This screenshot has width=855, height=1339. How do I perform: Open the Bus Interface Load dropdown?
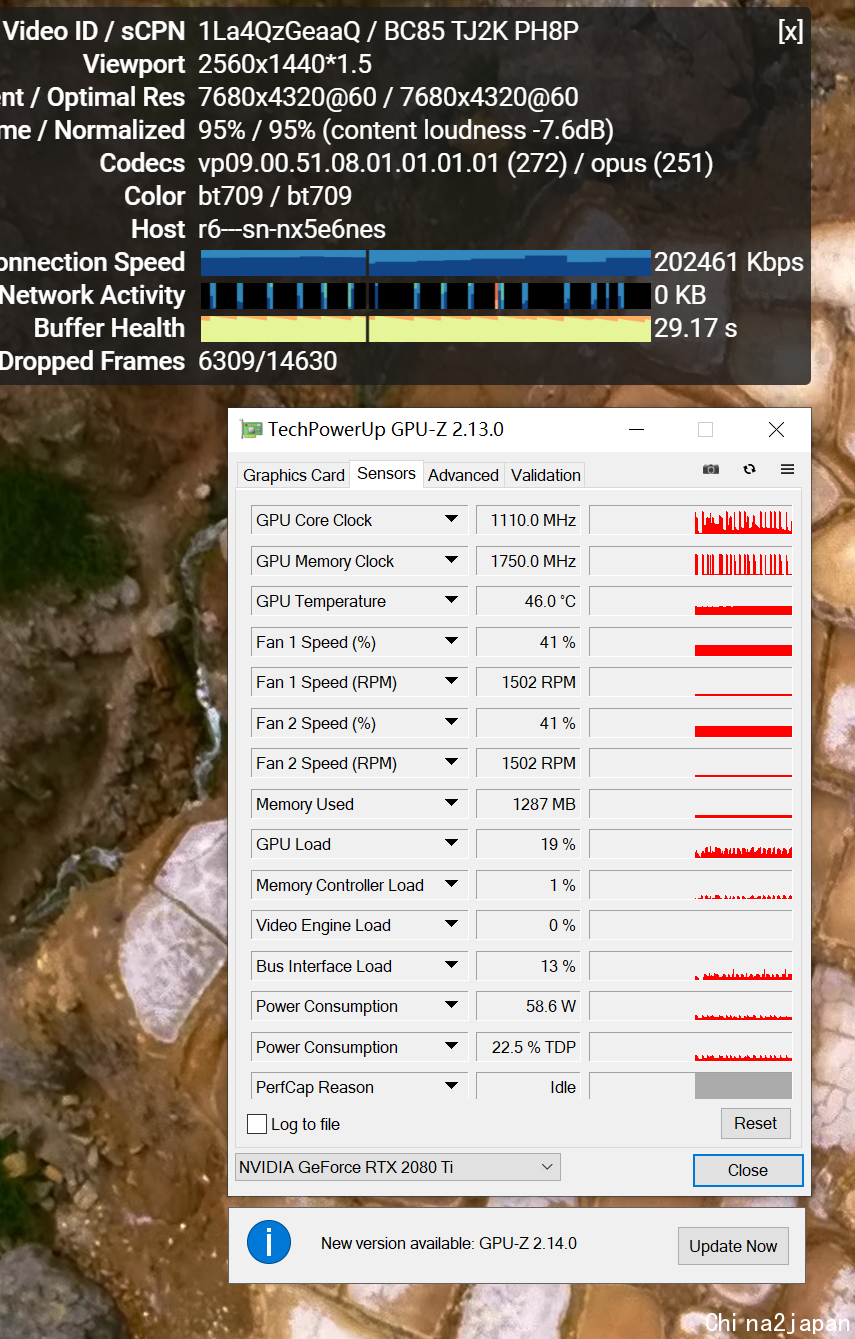point(452,966)
